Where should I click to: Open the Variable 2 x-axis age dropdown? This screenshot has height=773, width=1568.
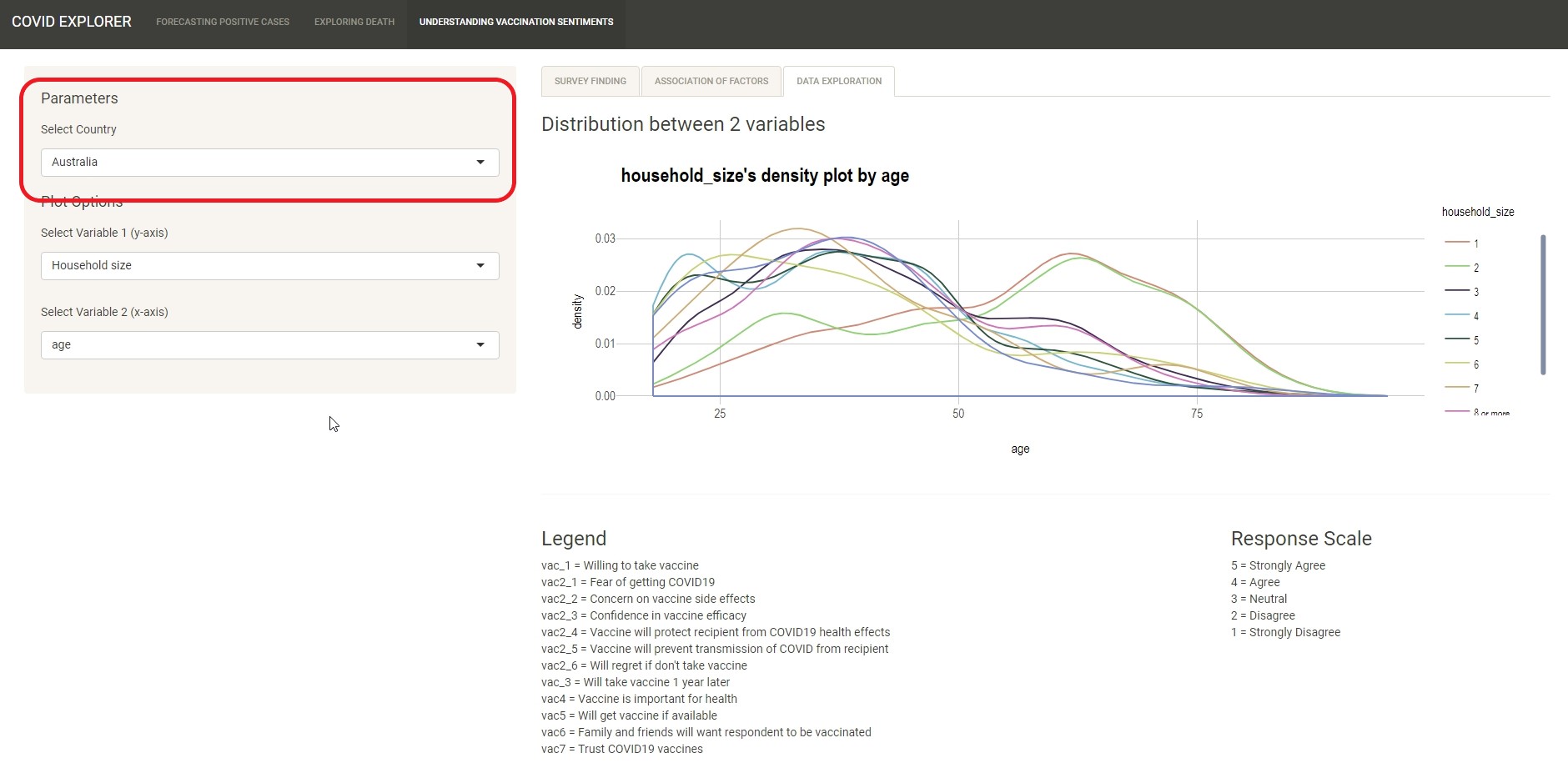[x=269, y=345]
